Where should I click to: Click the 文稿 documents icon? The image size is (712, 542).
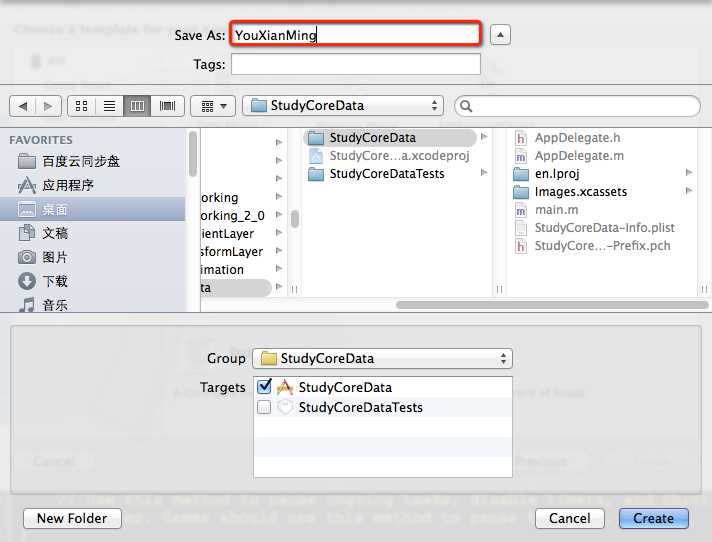[27, 233]
